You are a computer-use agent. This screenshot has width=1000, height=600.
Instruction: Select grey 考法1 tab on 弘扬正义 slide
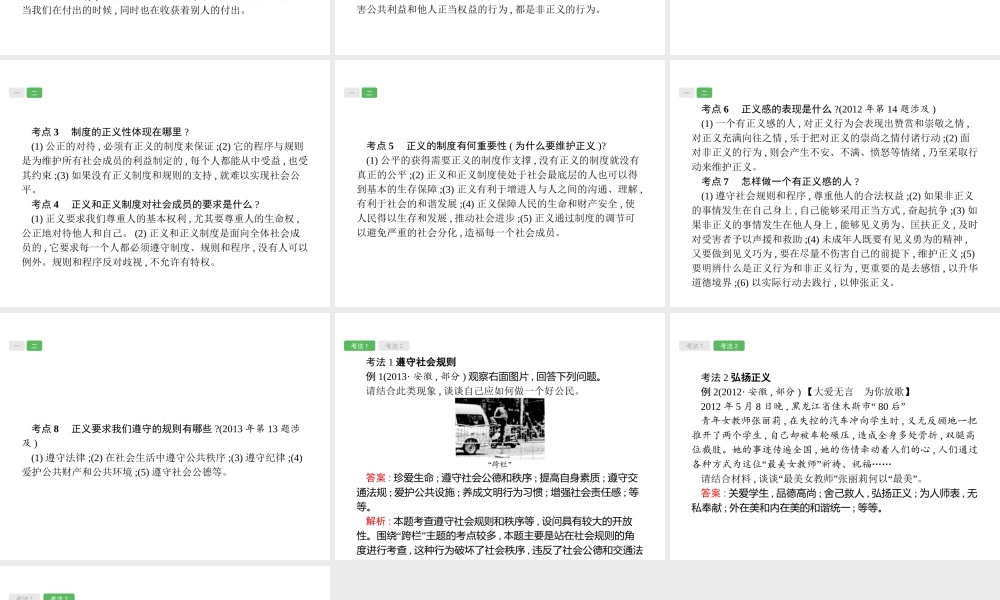click(x=694, y=346)
